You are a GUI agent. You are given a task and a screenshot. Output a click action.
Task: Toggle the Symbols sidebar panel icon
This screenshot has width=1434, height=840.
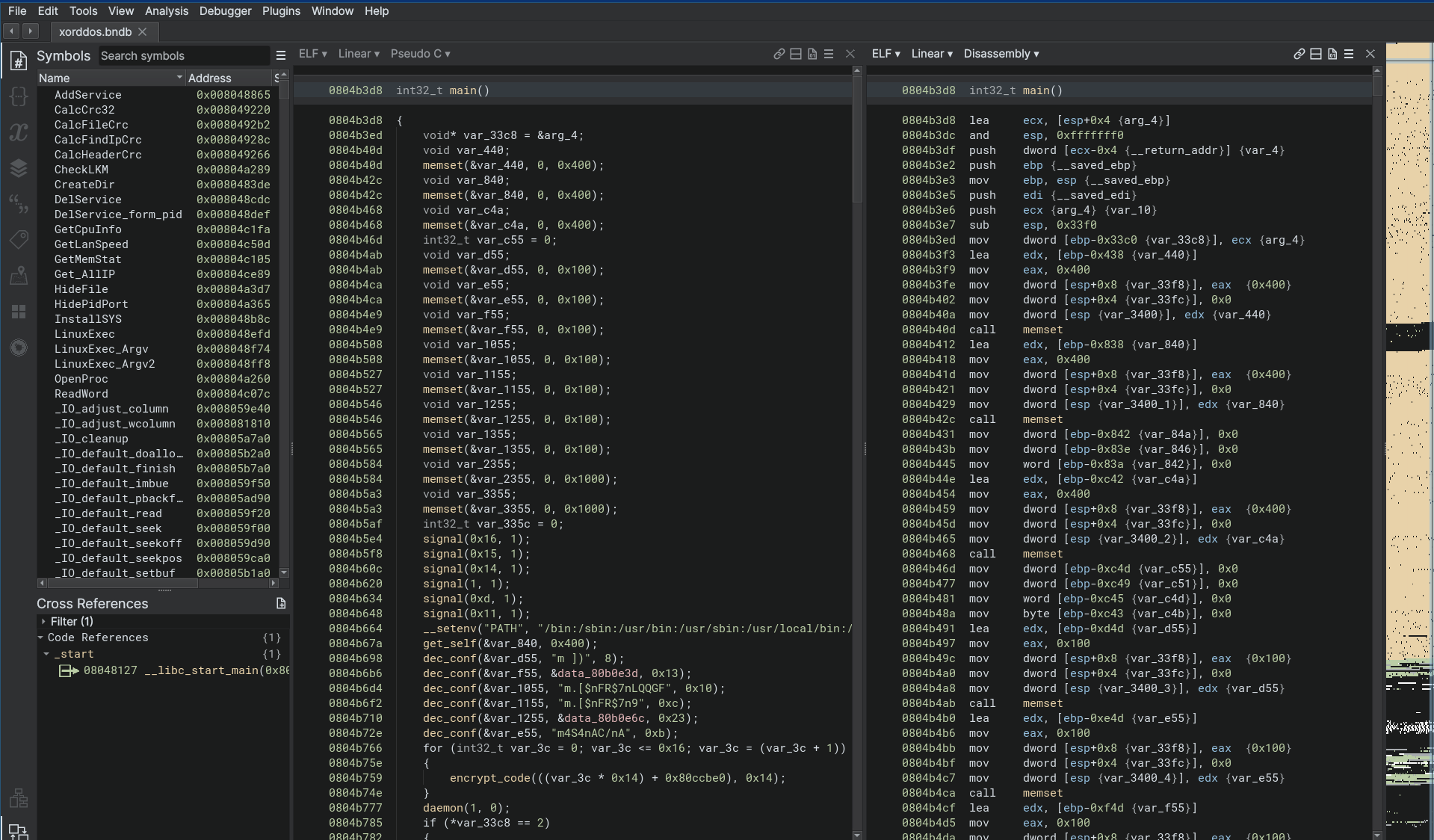19,61
